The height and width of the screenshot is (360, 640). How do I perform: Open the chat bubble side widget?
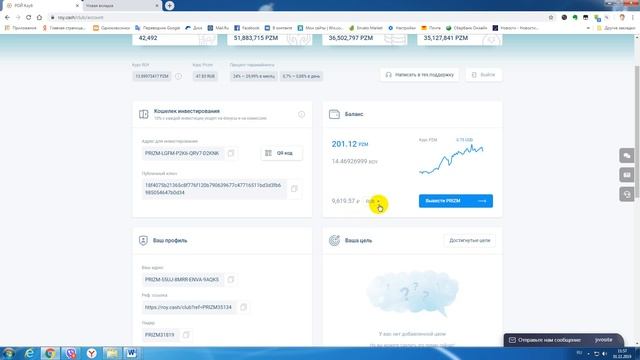click(627, 156)
